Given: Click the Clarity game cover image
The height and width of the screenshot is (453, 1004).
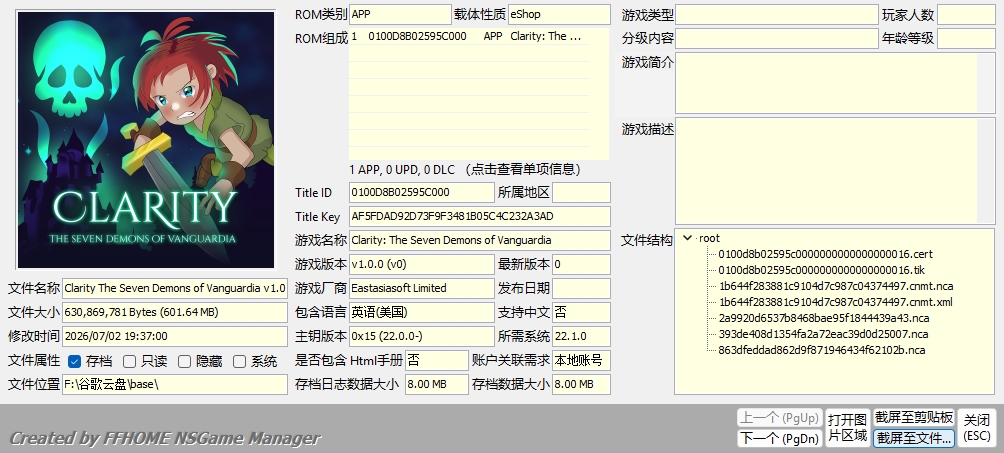Looking at the screenshot, I should pyautogui.click(x=146, y=140).
